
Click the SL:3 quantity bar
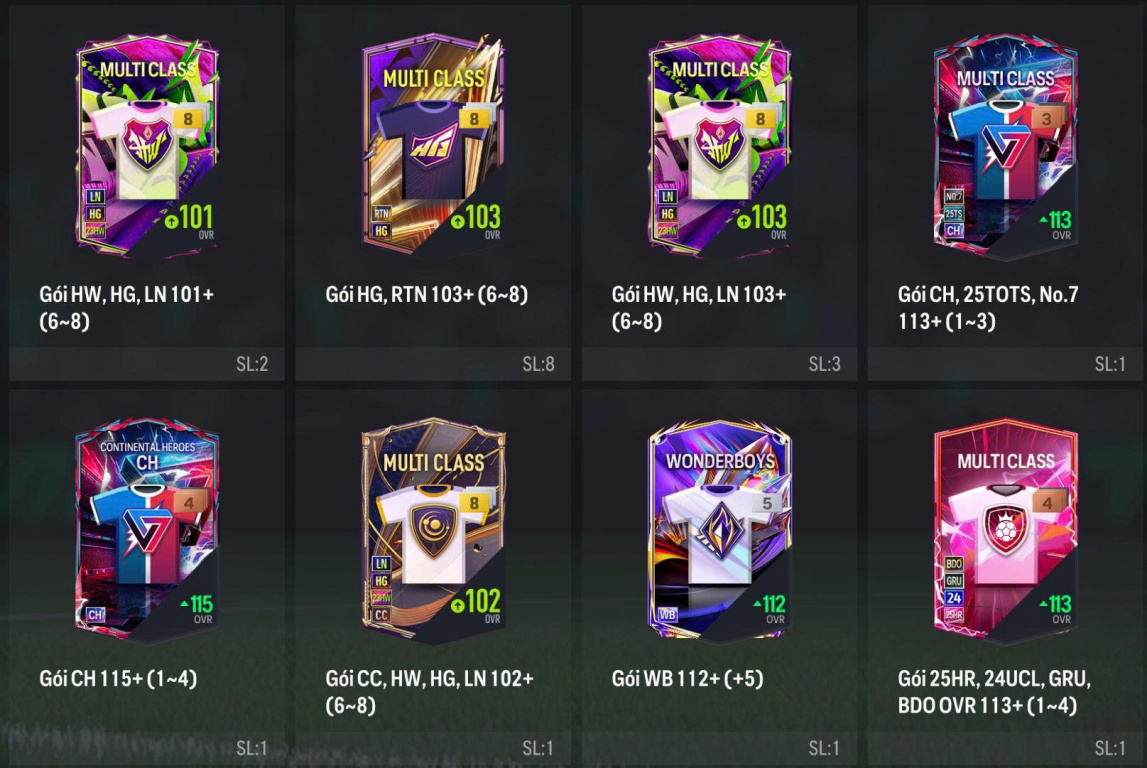719,364
